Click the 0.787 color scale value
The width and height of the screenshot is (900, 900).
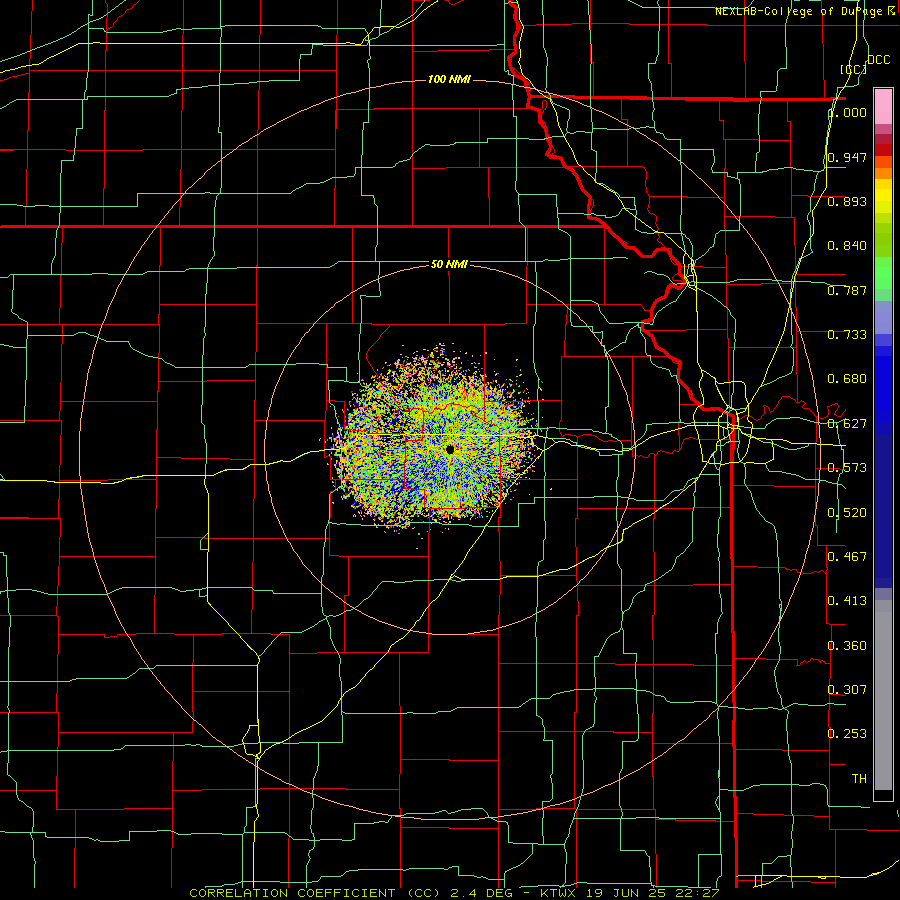point(847,290)
